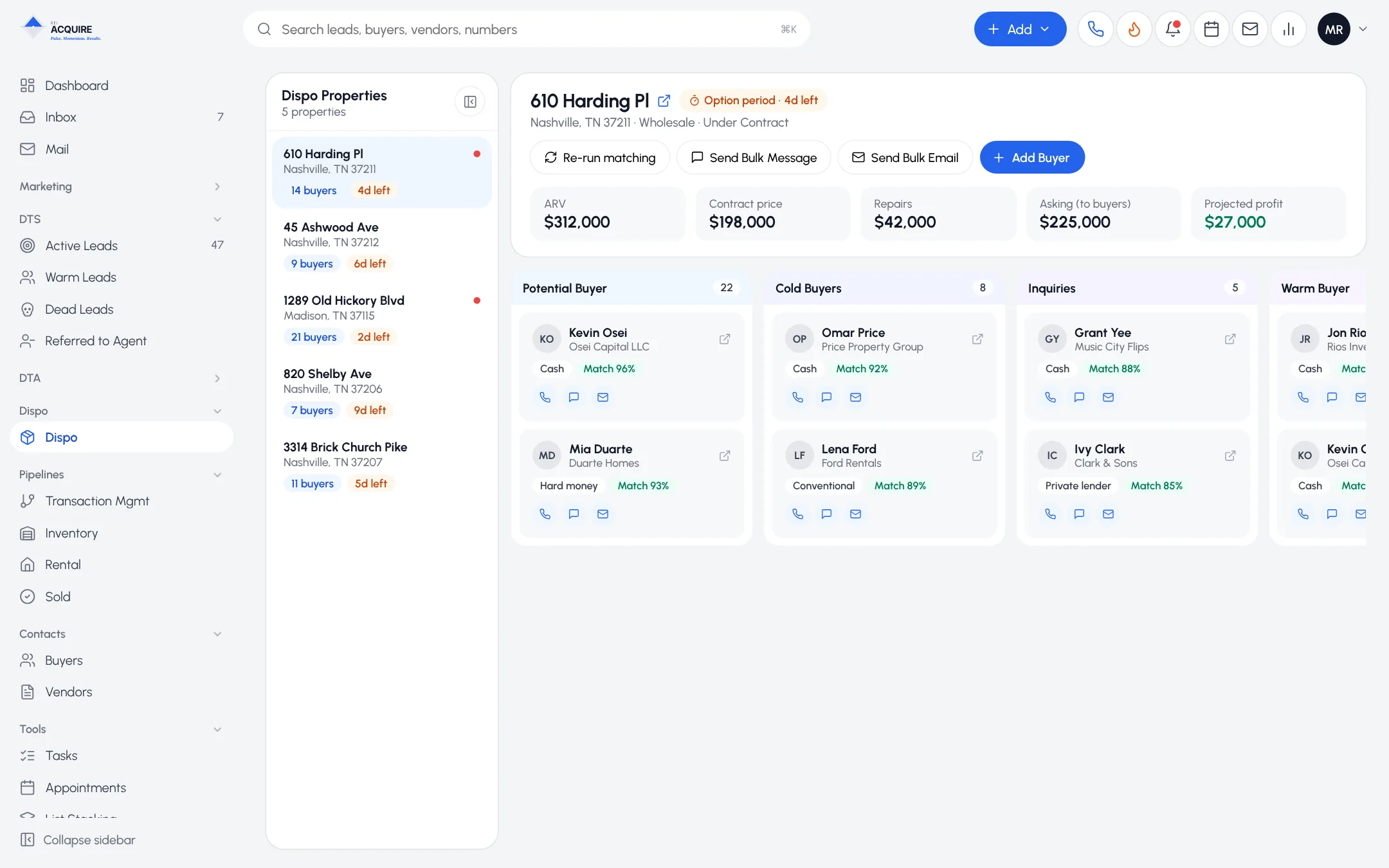
Task: Open Inbox in sidebar
Action: point(120,117)
